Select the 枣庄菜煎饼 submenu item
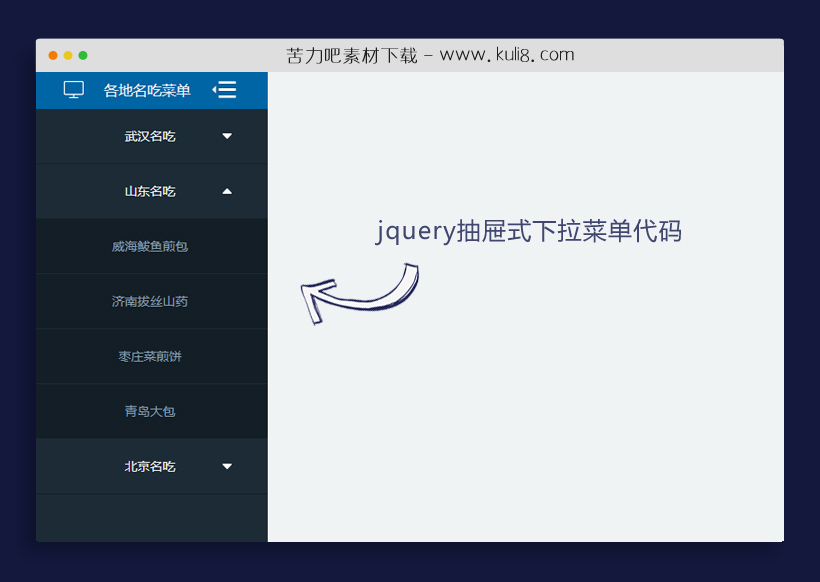Screen dimensions: 820x582 tap(152, 356)
